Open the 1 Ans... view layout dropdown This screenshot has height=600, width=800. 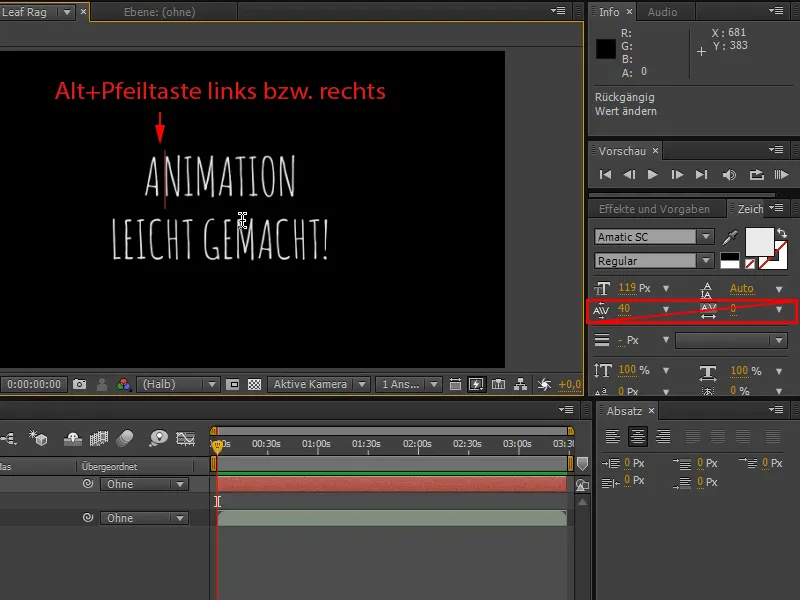click(x=408, y=384)
